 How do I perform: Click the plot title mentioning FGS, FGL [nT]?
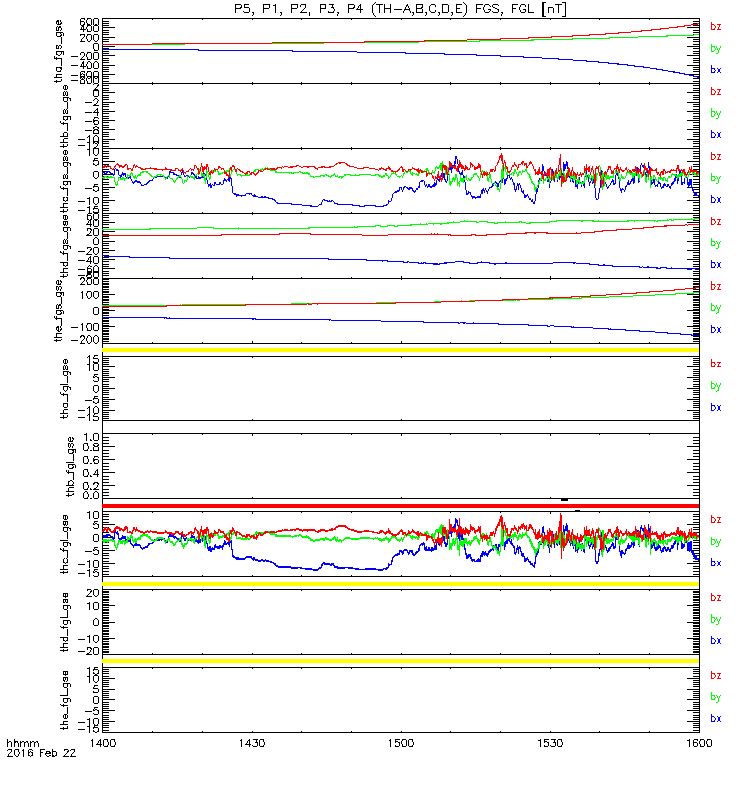[x=400, y=9]
